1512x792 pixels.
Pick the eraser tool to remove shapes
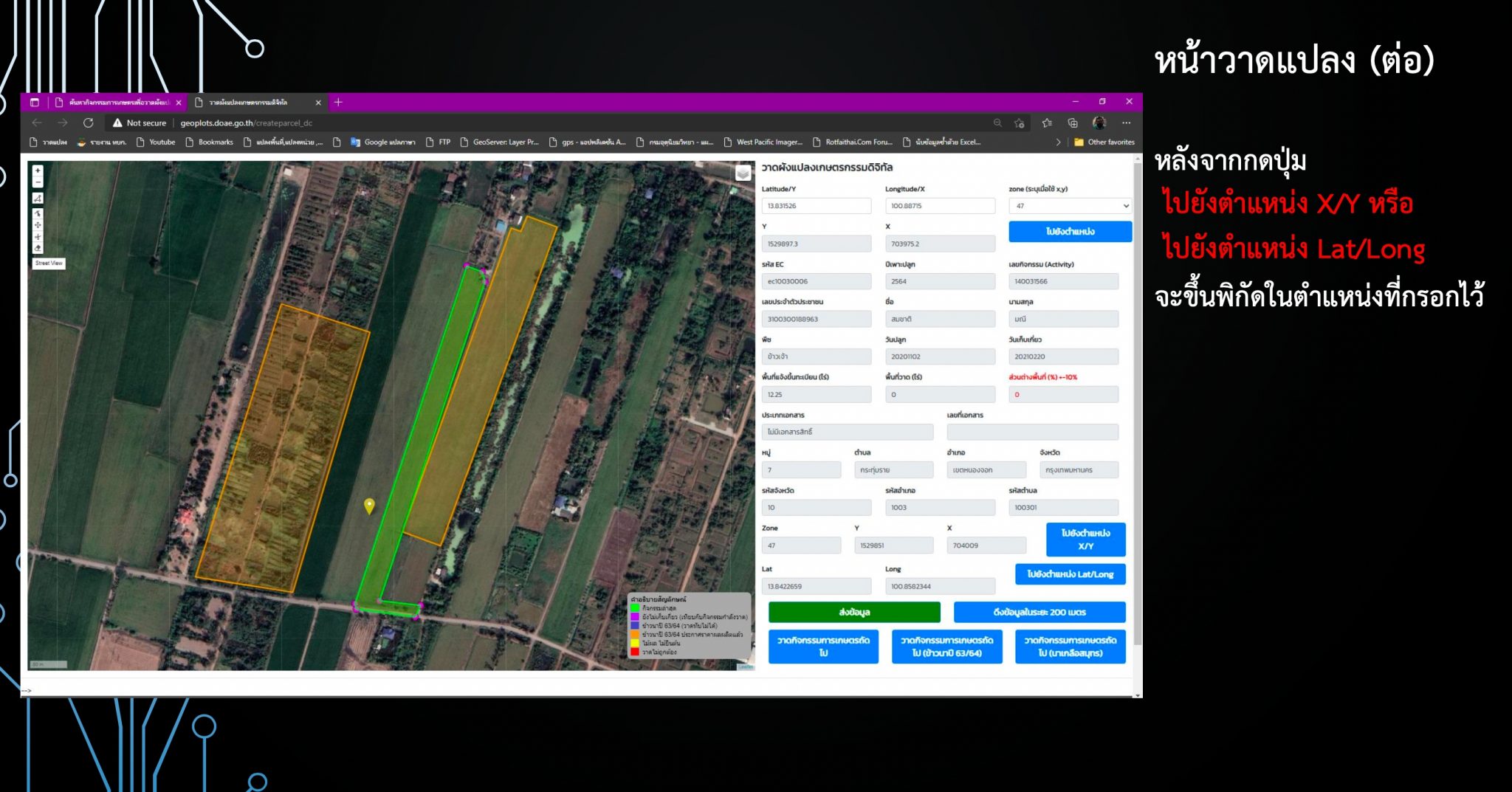[x=38, y=248]
